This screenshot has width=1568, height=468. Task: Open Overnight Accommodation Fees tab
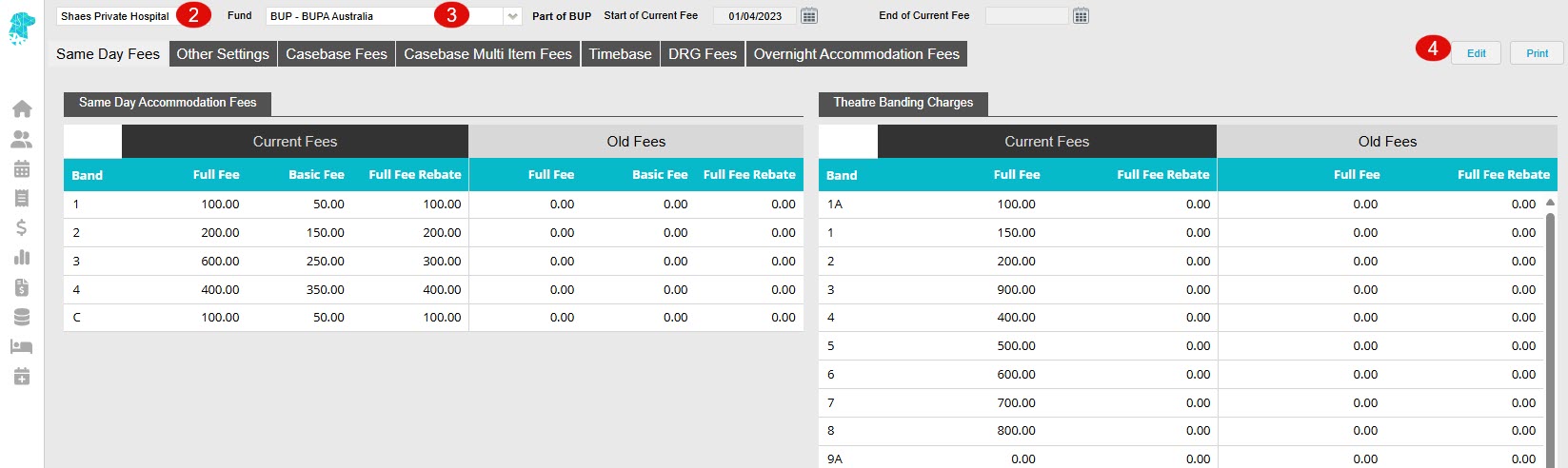[x=857, y=54]
